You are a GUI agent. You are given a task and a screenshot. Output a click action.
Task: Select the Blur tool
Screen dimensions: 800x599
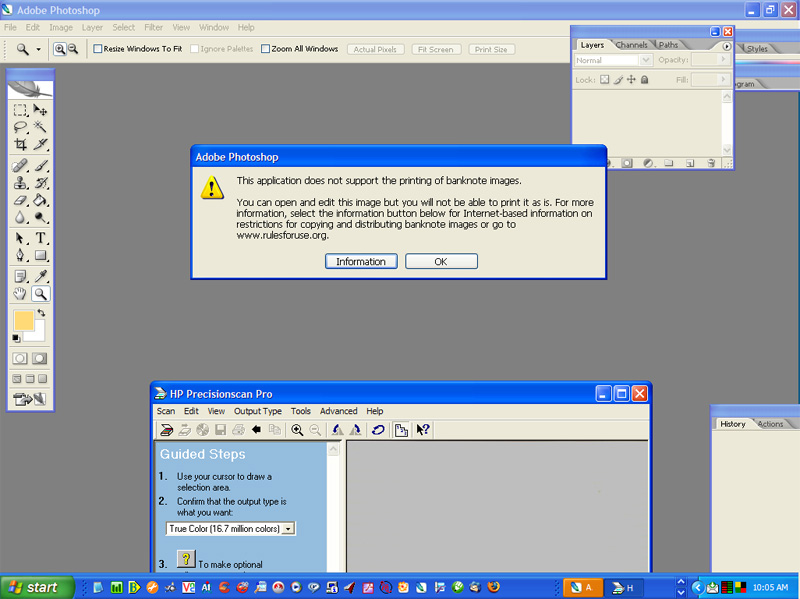[x=20, y=217]
